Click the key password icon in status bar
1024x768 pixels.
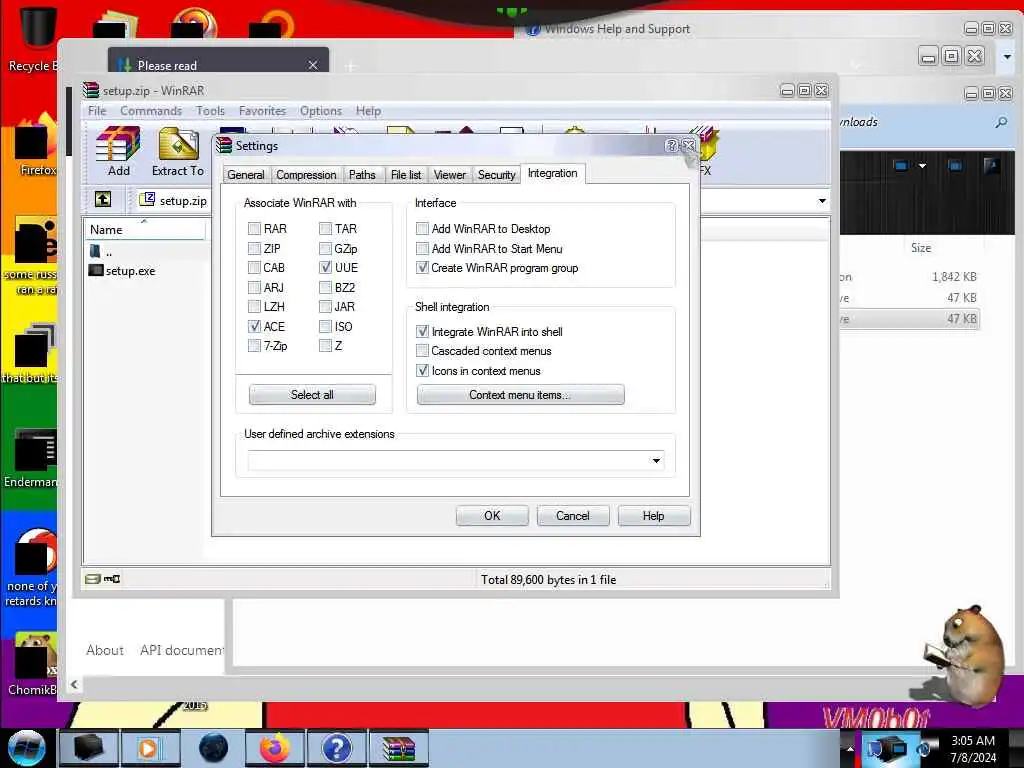point(112,579)
